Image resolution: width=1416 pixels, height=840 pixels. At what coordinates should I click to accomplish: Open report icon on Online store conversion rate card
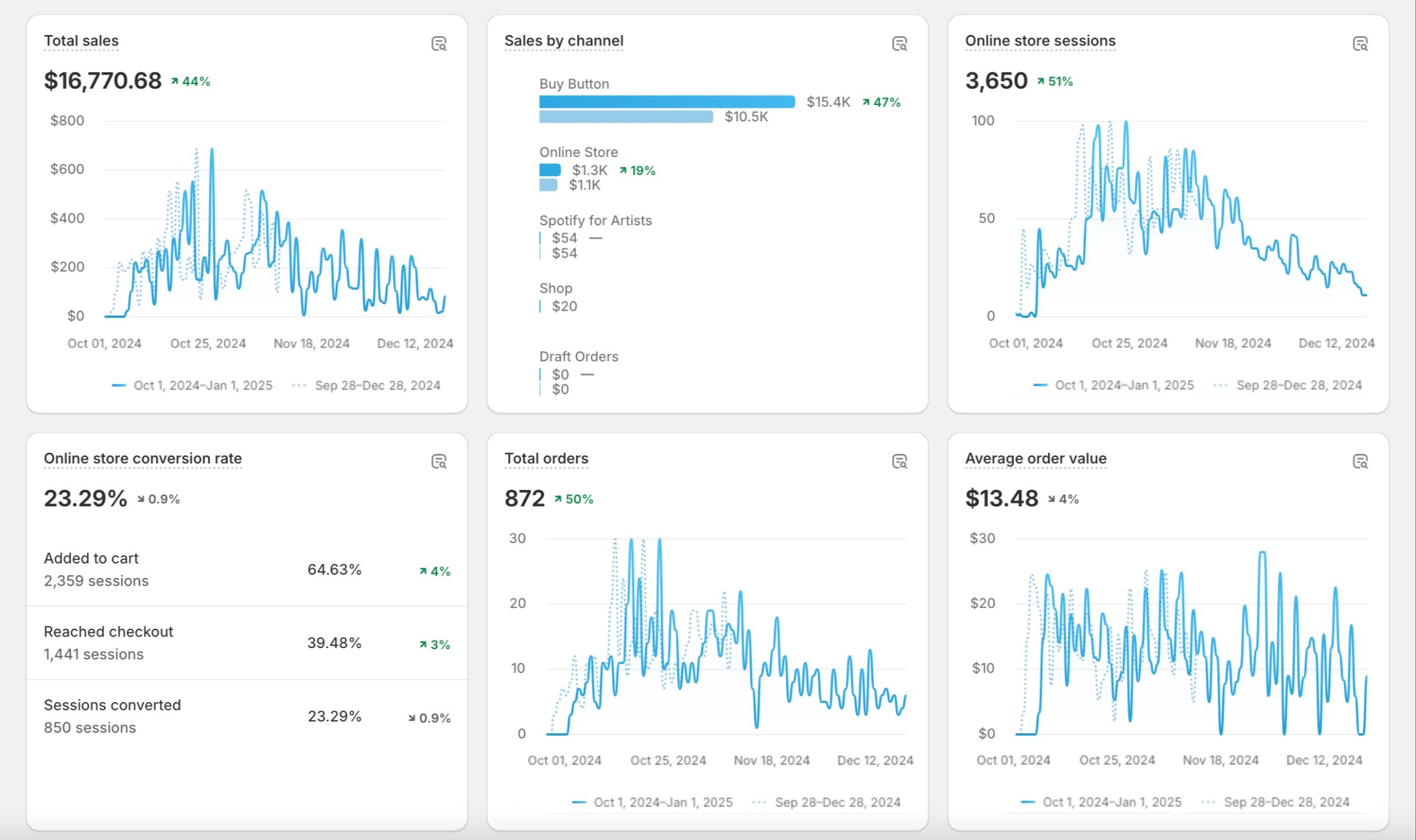click(x=439, y=461)
